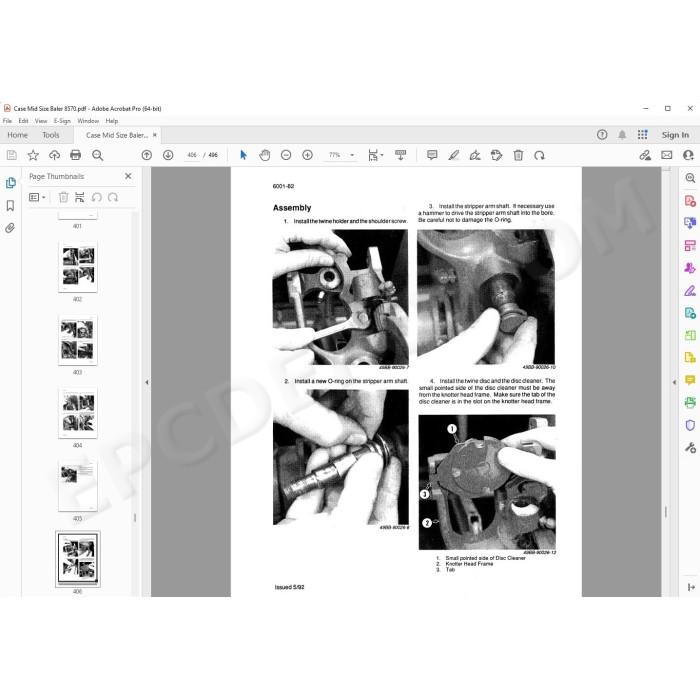
Task: Open the File menu
Action: (7, 121)
